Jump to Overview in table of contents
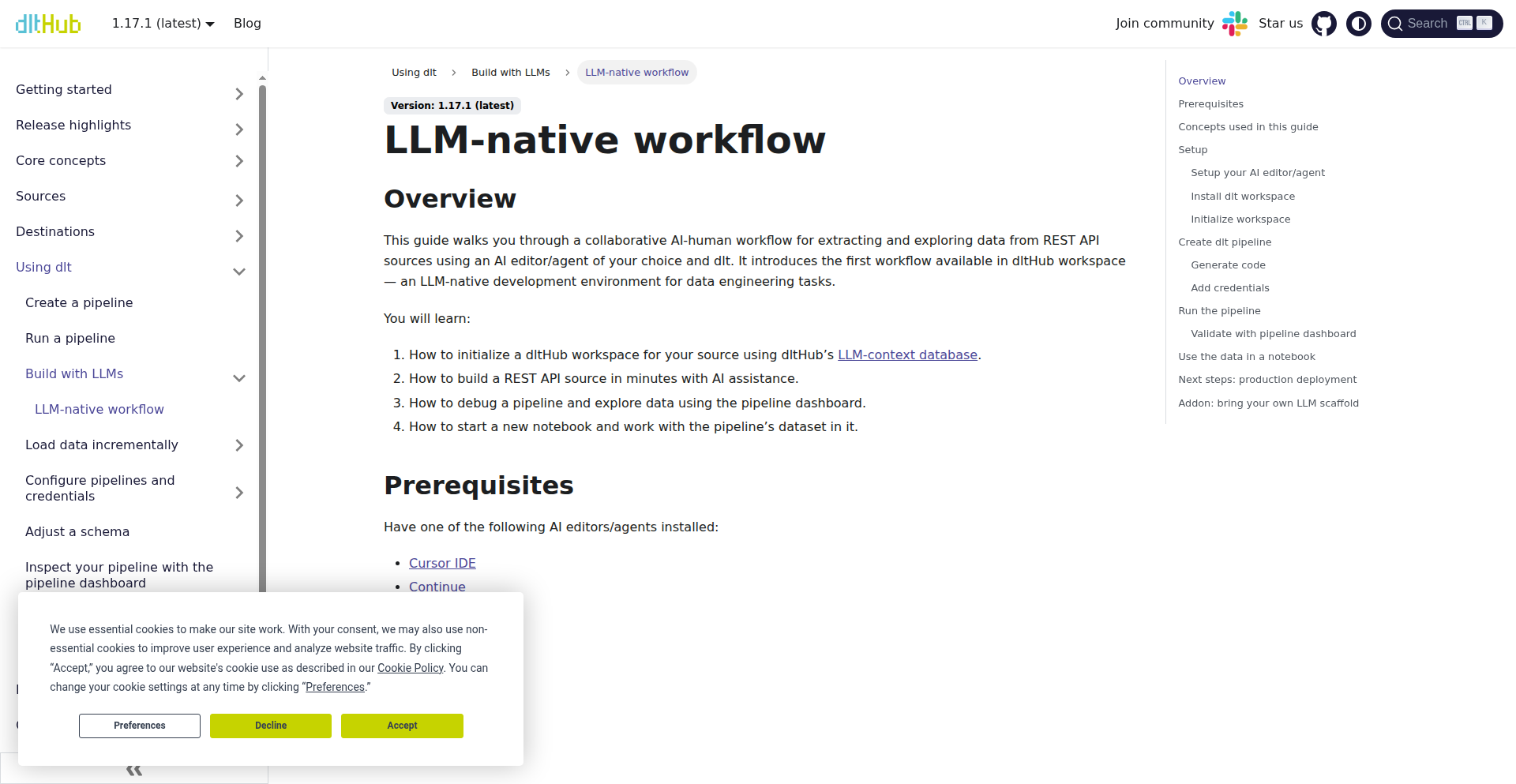The image size is (1516, 784). pyautogui.click(x=1202, y=81)
